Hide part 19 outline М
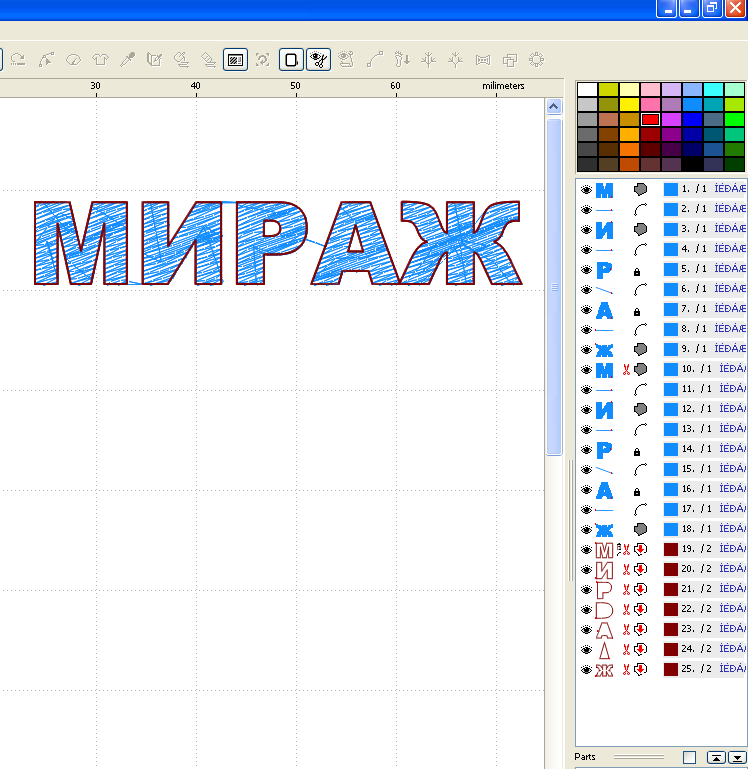750x769 pixels. pyautogui.click(x=586, y=550)
